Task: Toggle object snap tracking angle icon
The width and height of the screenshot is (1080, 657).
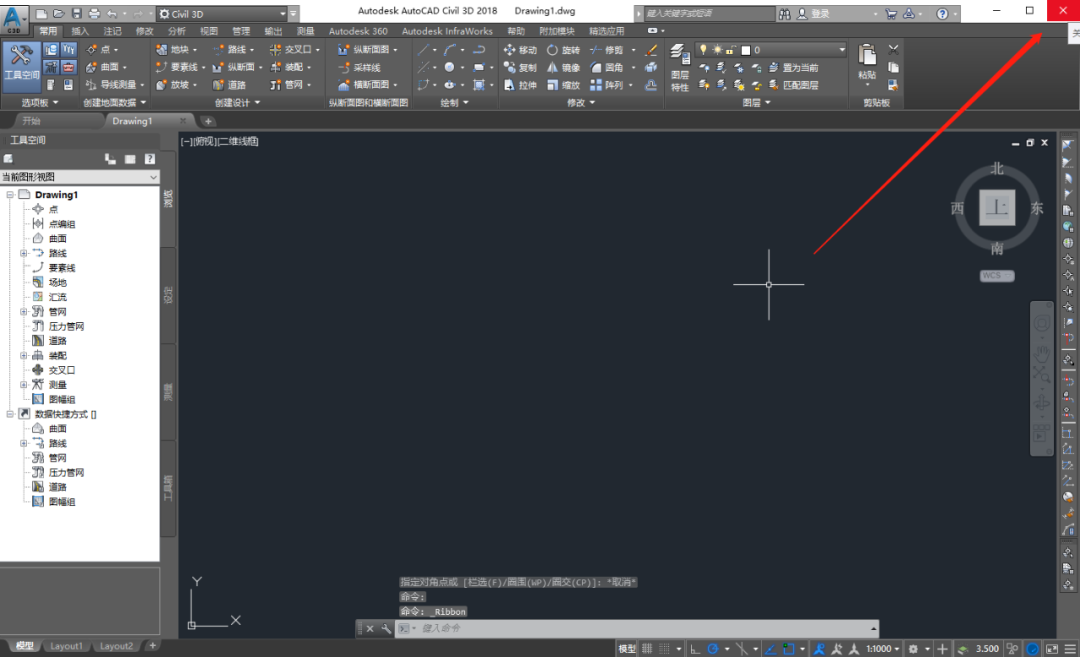Action: (771, 649)
